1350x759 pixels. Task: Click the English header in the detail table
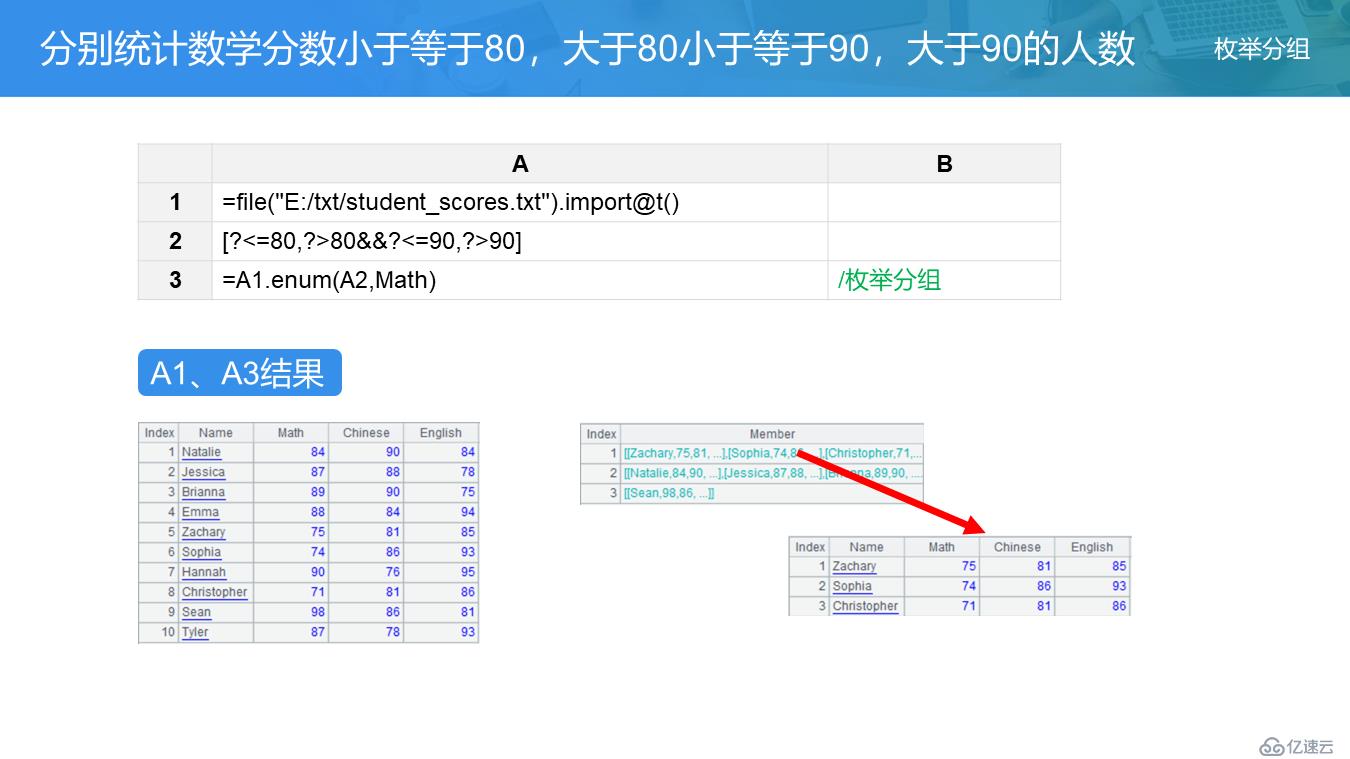coord(1092,547)
